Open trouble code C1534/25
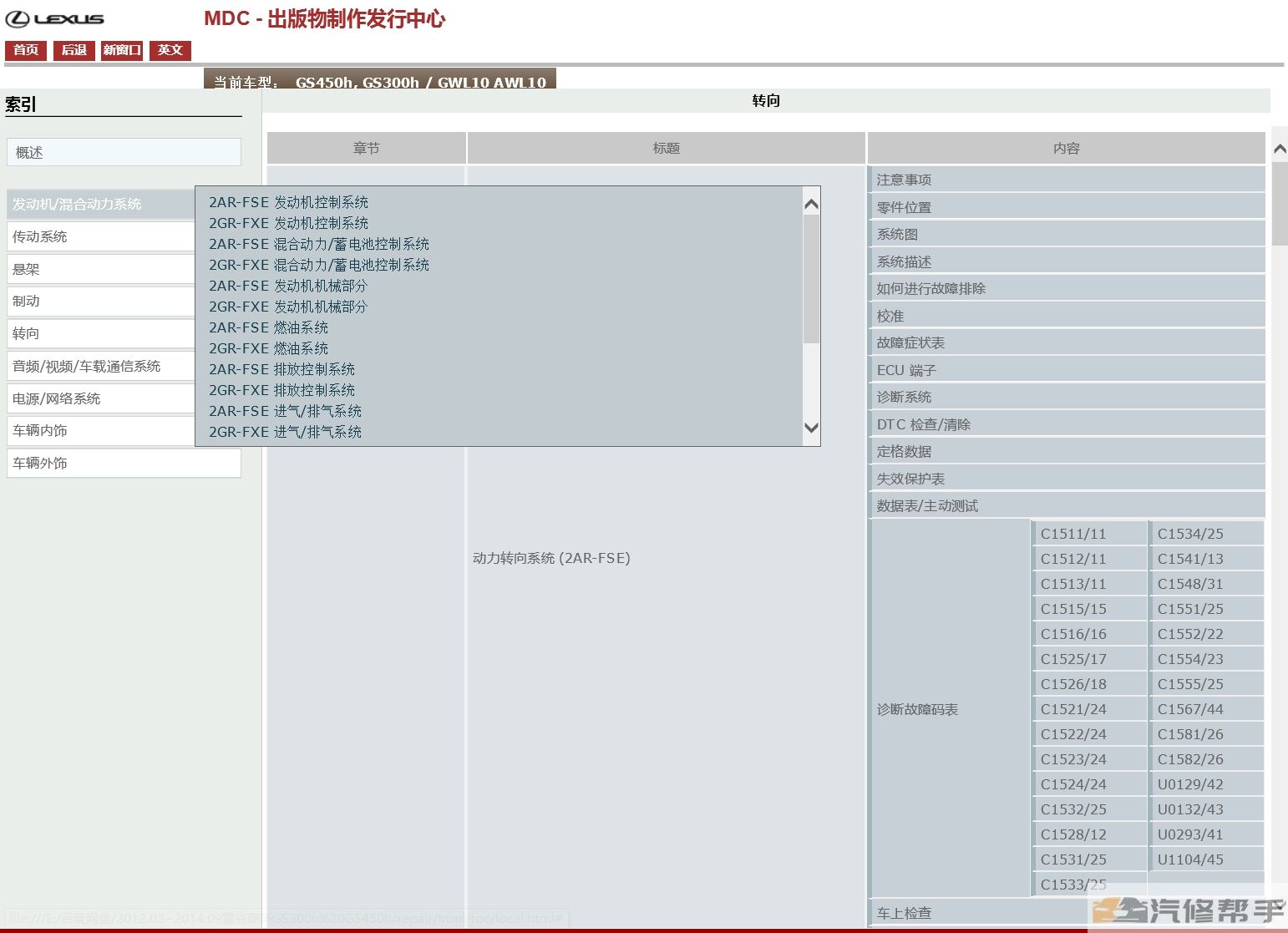The image size is (1288, 933). click(x=1207, y=534)
